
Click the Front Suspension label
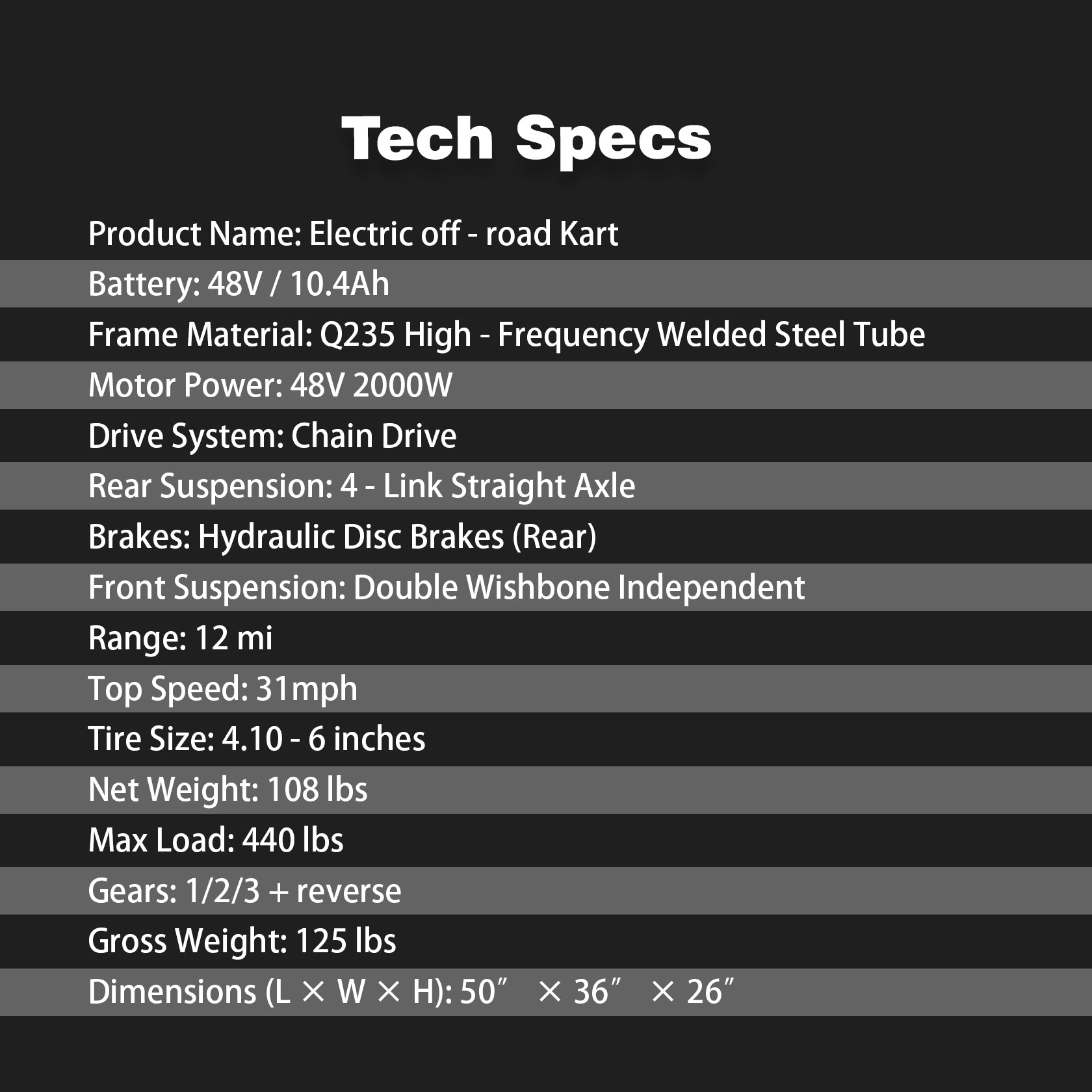216,588
